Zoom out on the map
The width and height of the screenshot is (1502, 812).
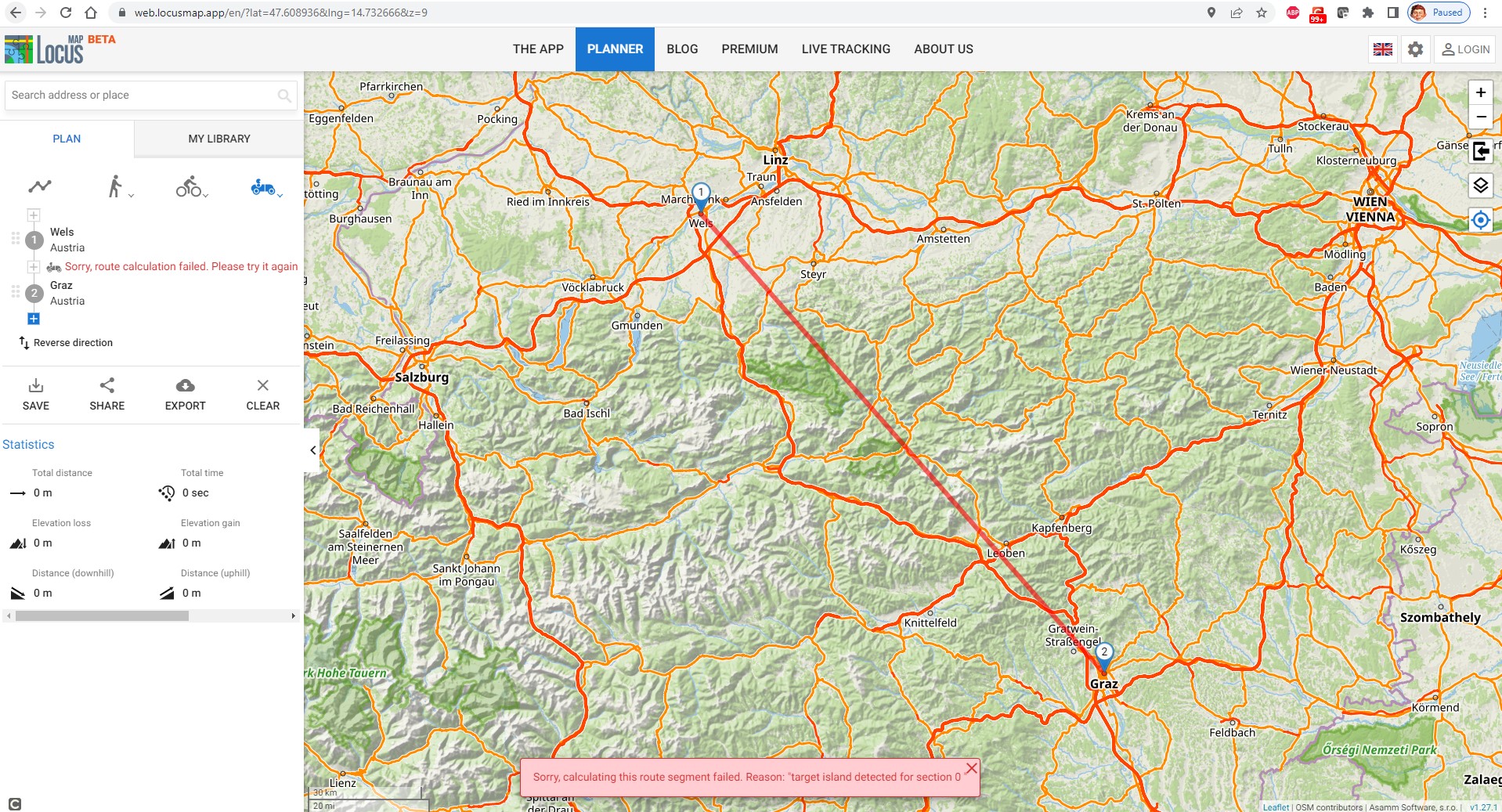coord(1480,117)
